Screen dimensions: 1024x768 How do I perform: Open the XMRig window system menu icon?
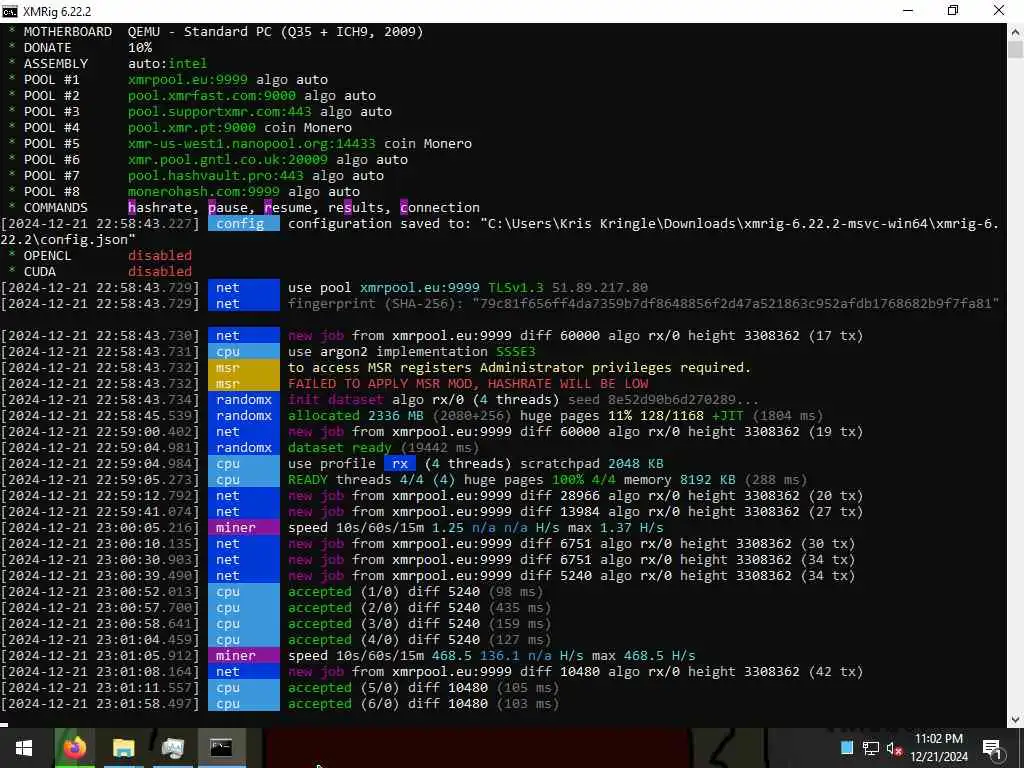(x=10, y=11)
